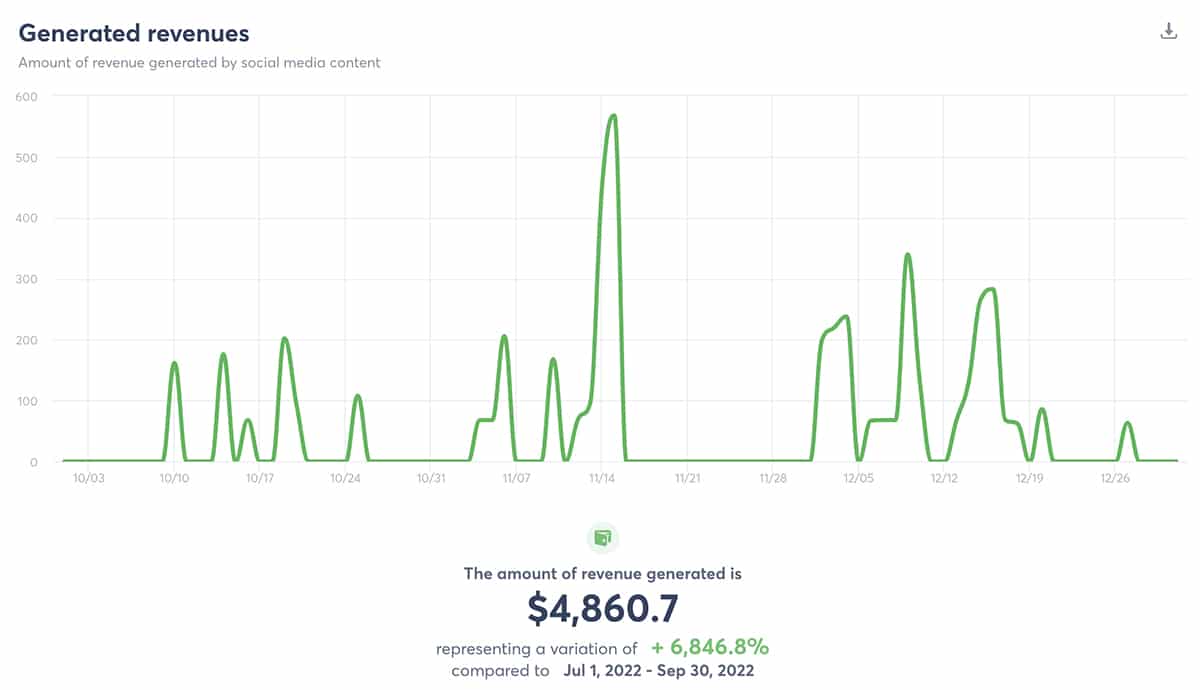Click the 300 y-axis value label
Viewport: 1200px width, 690px height.
point(26,279)
